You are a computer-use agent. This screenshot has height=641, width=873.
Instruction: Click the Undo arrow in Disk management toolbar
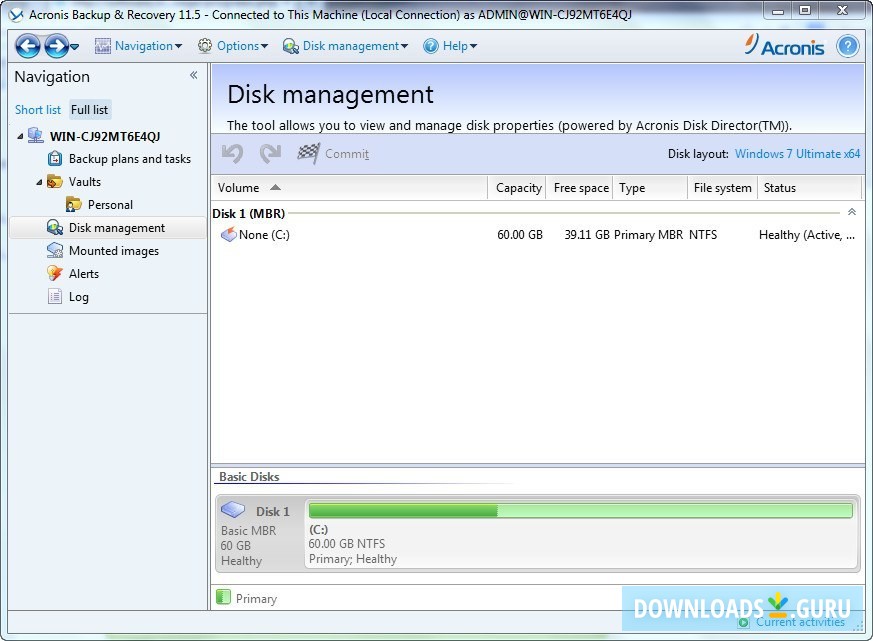231,153
